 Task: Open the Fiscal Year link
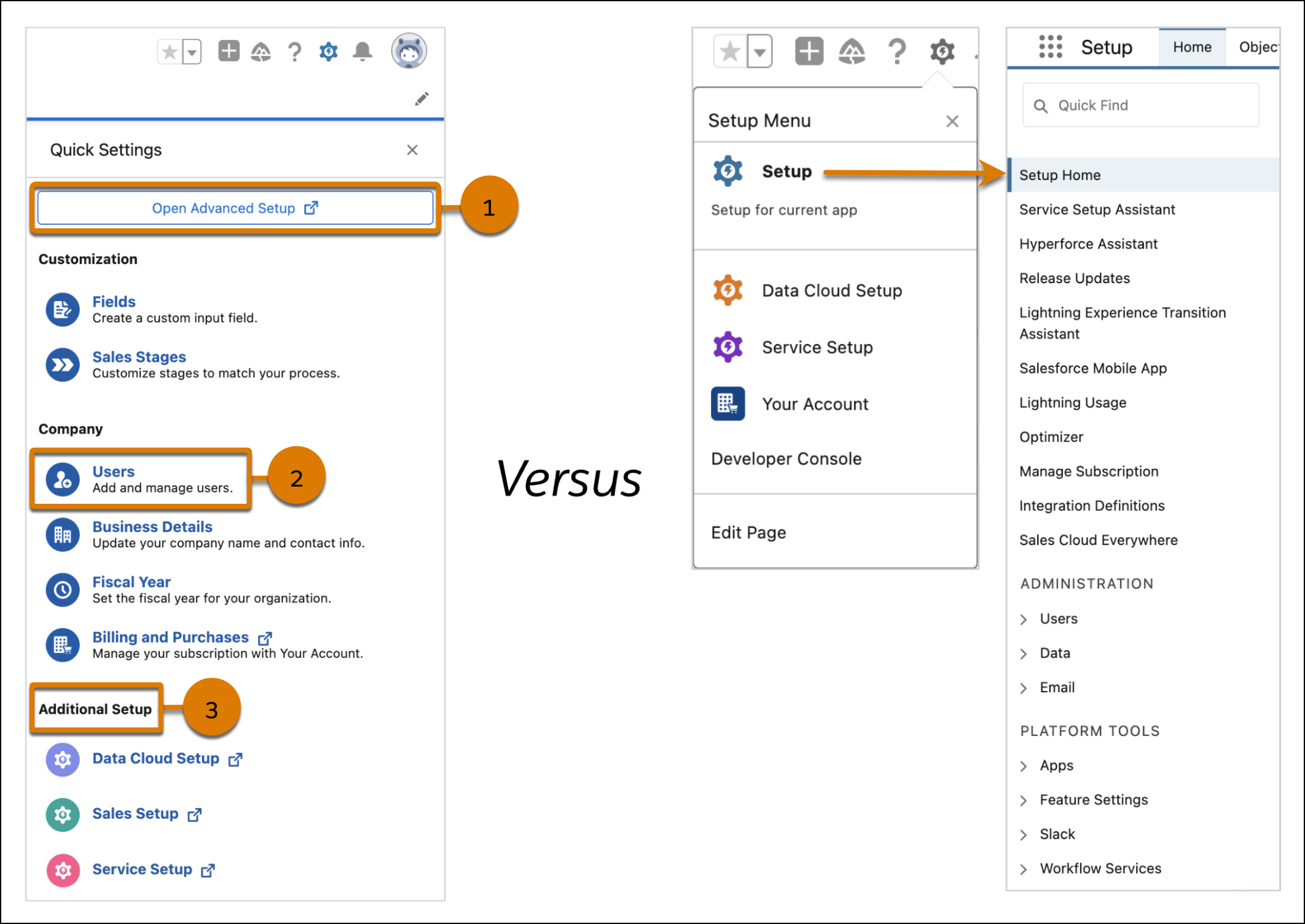click(x=131, y=582)
